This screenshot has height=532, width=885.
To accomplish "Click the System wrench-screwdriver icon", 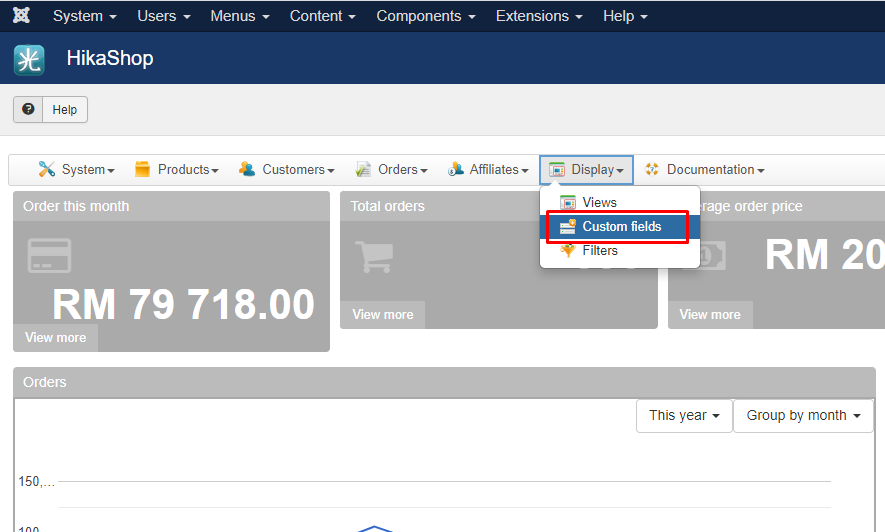I will pyautogui.click(x=46, y=169).
